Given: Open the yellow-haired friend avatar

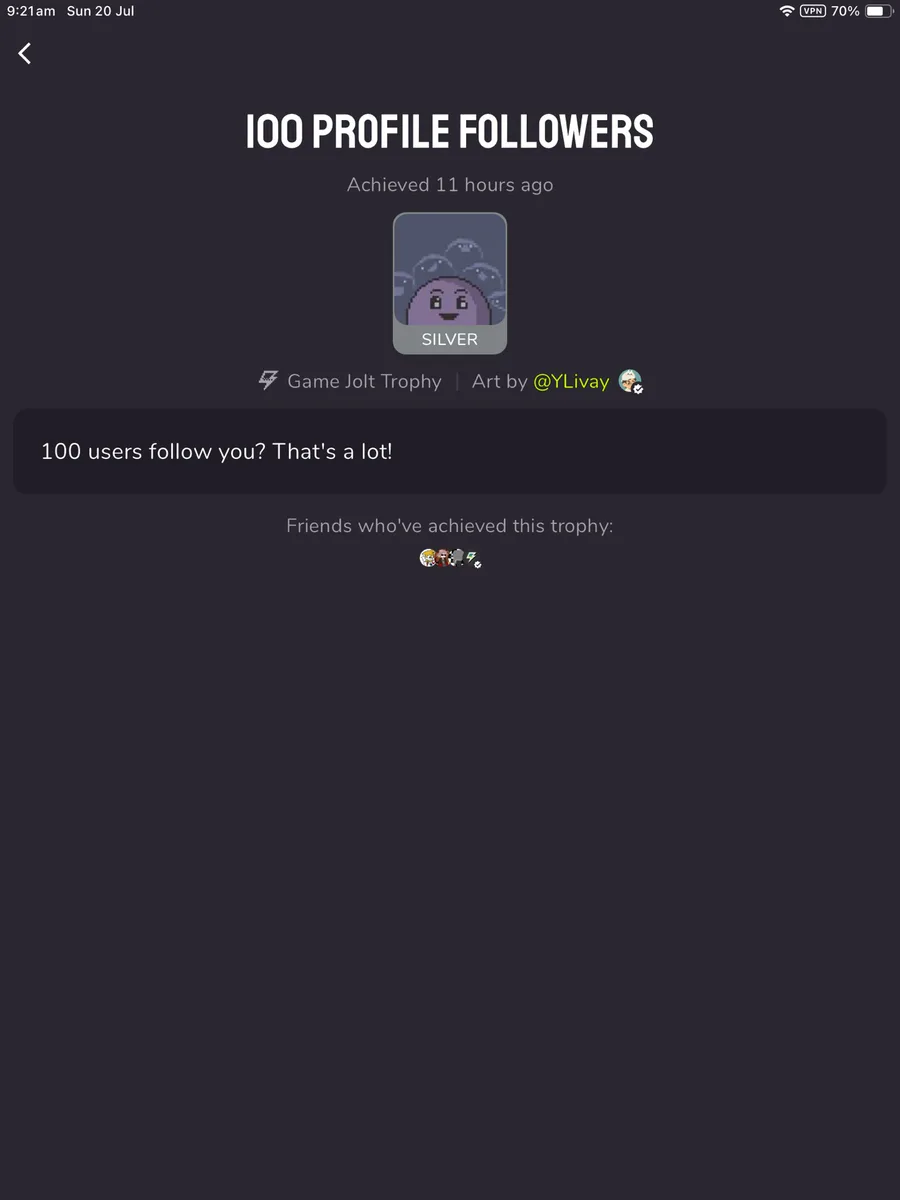Looking at the screenshot, I should 428,558.
